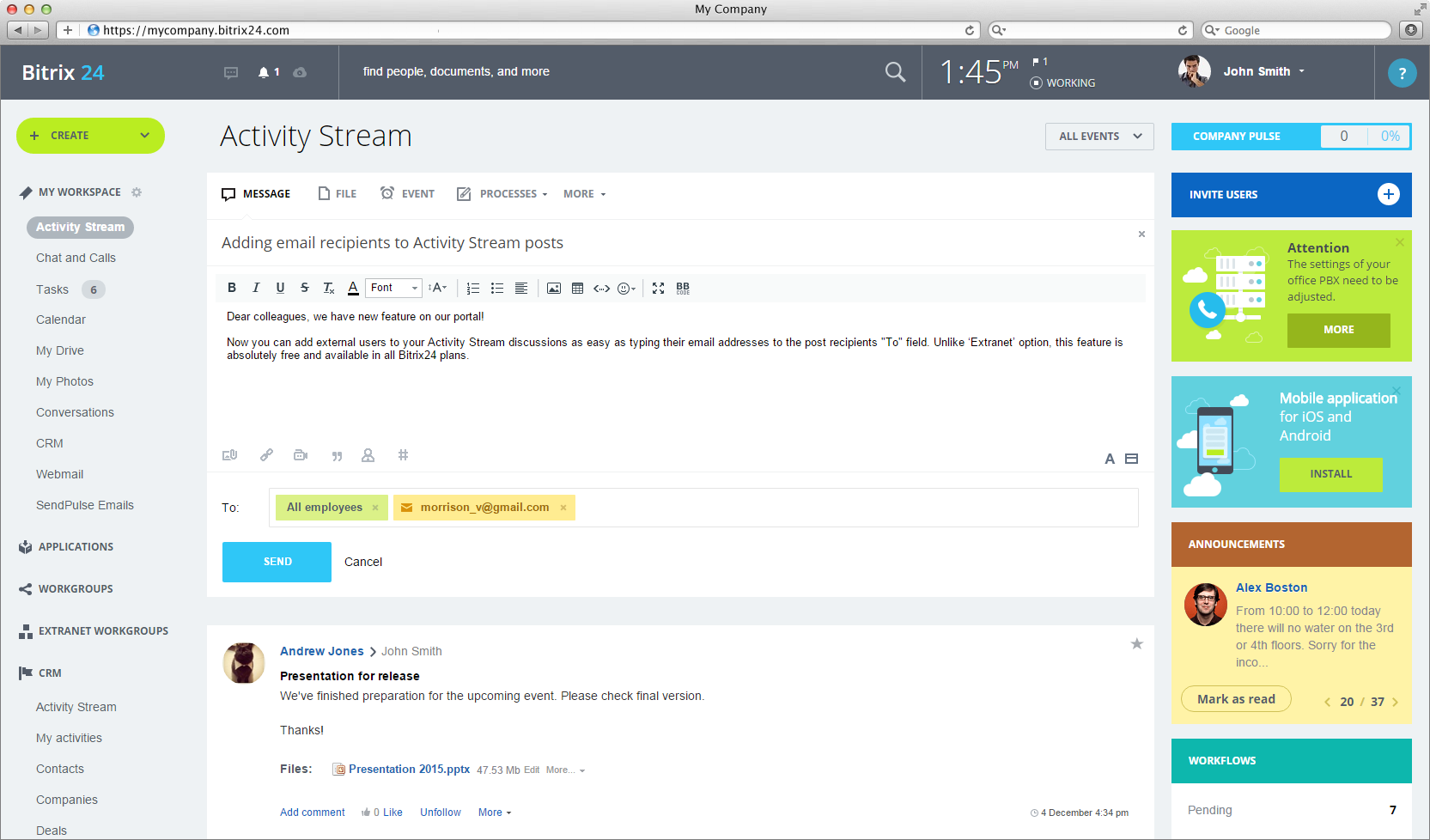Open Presentation 2015.pptx file

click(409, 770)
